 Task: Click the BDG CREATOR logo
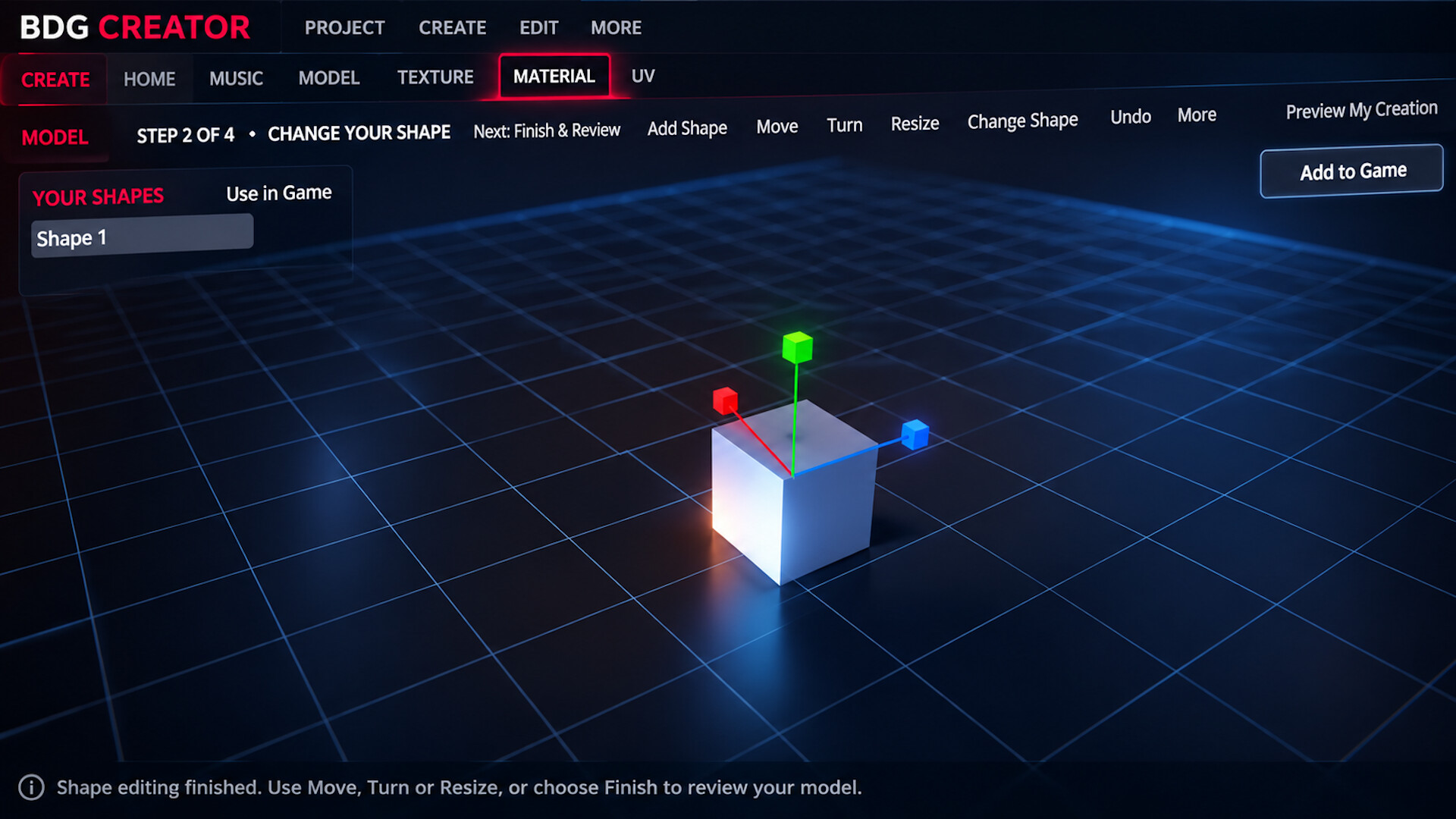pyautogui.click(x=135, y=27)
